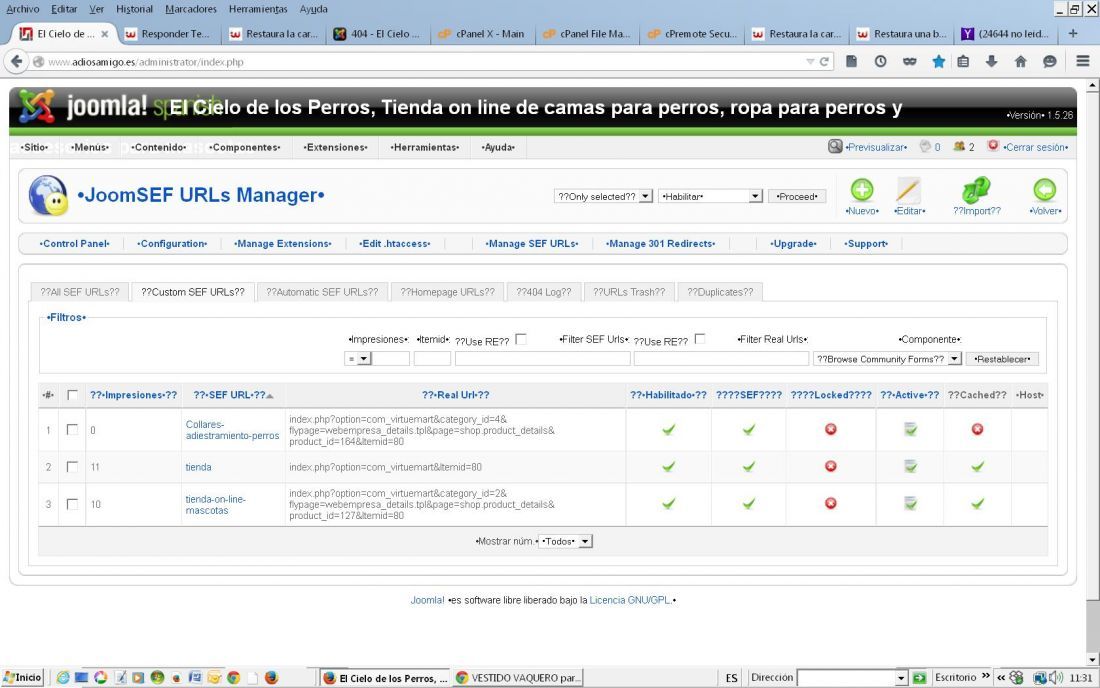Open tienda-on-line-mascotas SEF URL link
Image resolution: width=1100 pixels, height=688 pixels.
point(215,504)
